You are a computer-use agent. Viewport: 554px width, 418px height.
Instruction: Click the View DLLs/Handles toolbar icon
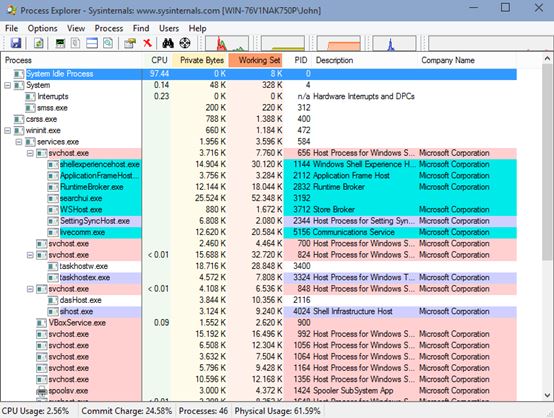pyautogui.click(x=108, y=43)
